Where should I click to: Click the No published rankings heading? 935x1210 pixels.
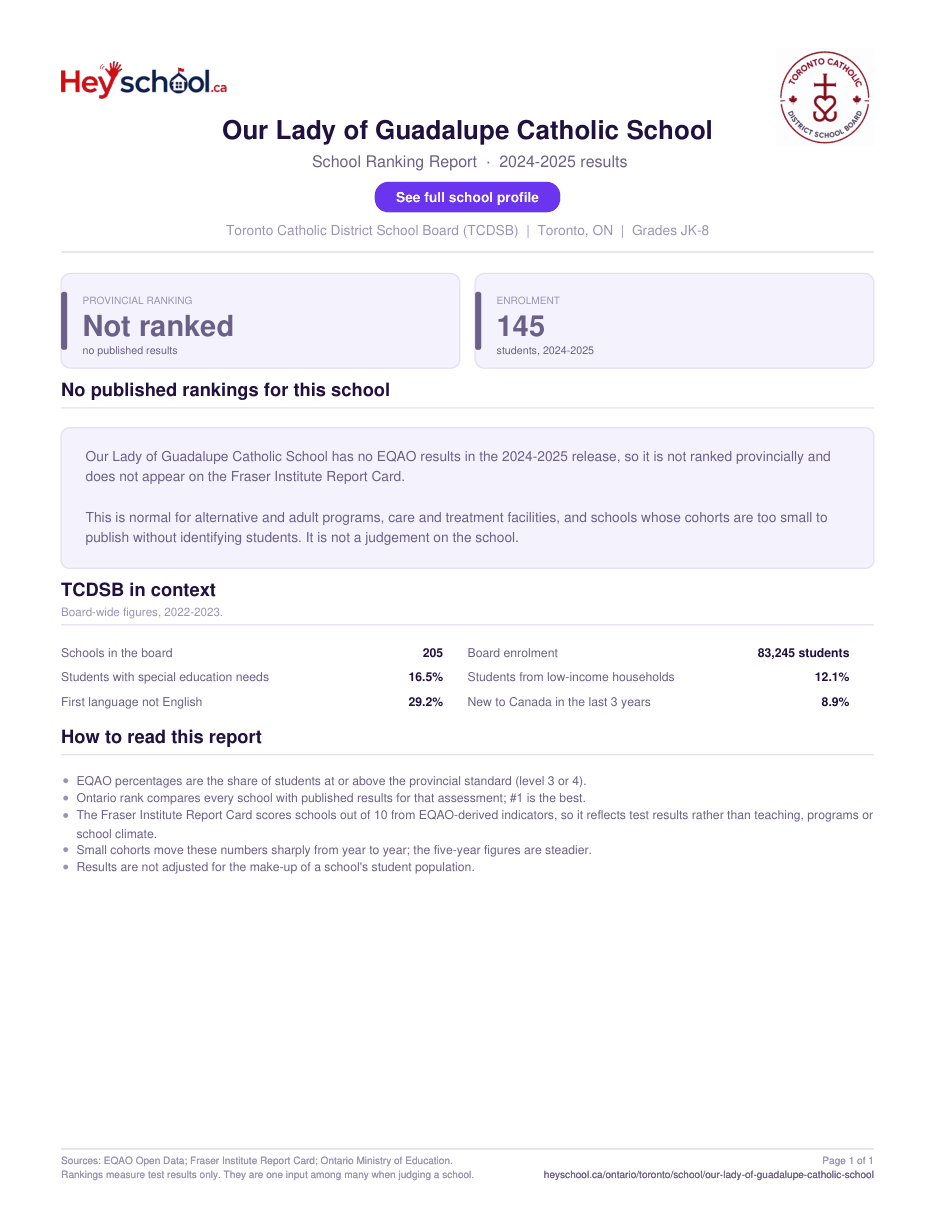pos(225,390)
